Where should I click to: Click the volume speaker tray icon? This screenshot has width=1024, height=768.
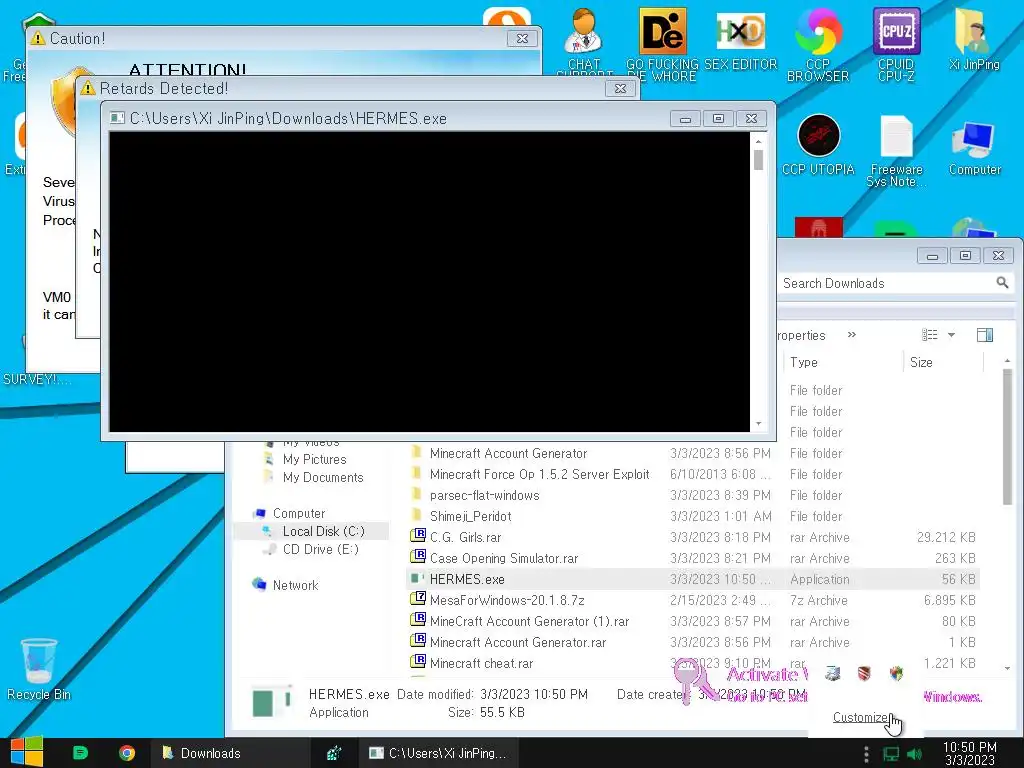coord(914,754)
